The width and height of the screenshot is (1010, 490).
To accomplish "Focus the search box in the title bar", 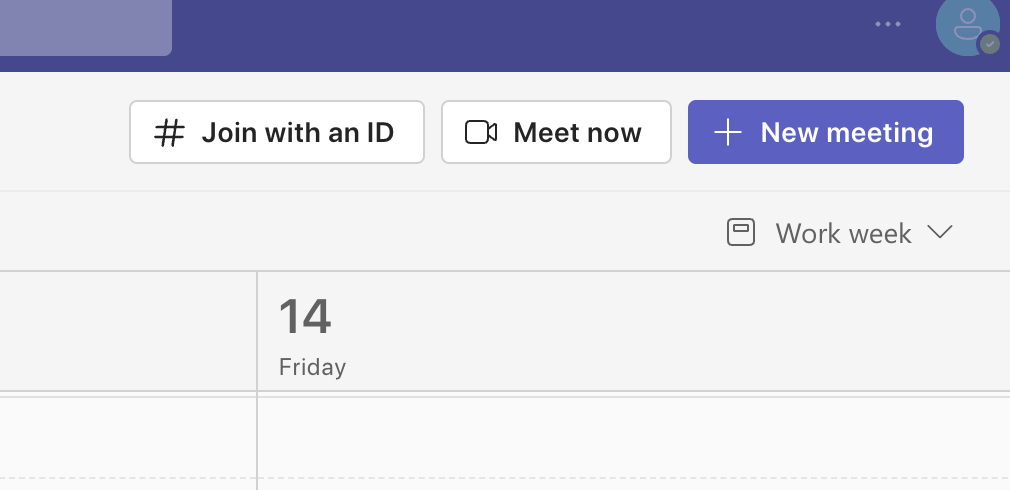I will [x=86, y=28].
